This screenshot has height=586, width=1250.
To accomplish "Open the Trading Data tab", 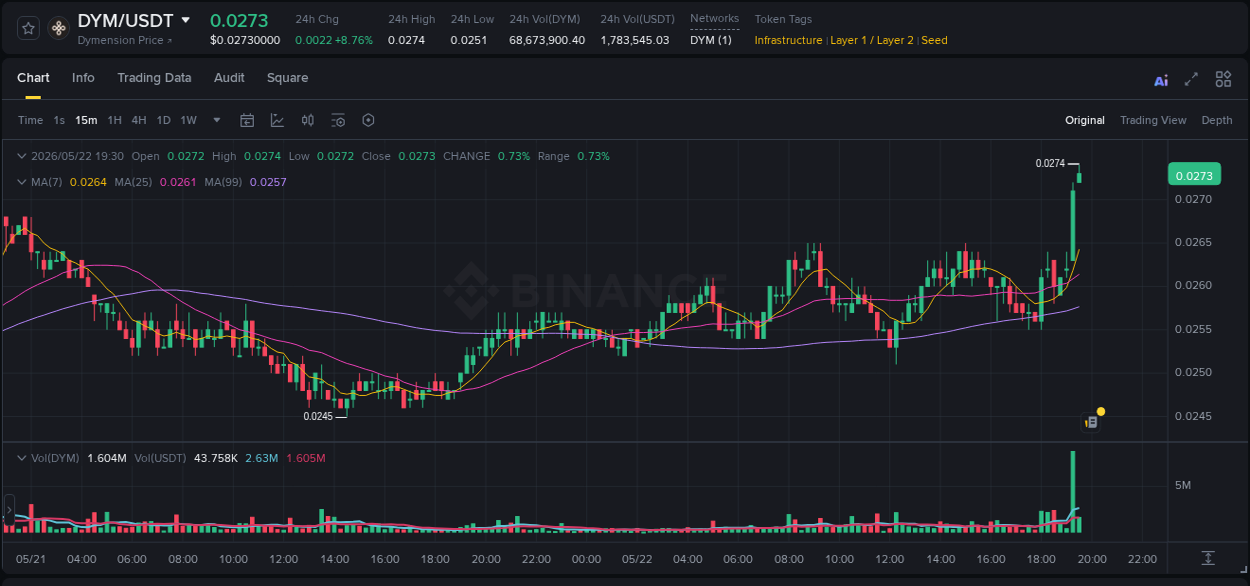I will click(x=154, y=78).
